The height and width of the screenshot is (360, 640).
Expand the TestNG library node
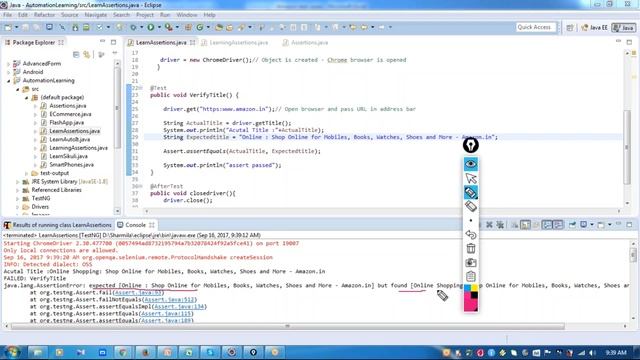(x=18, y=198)
